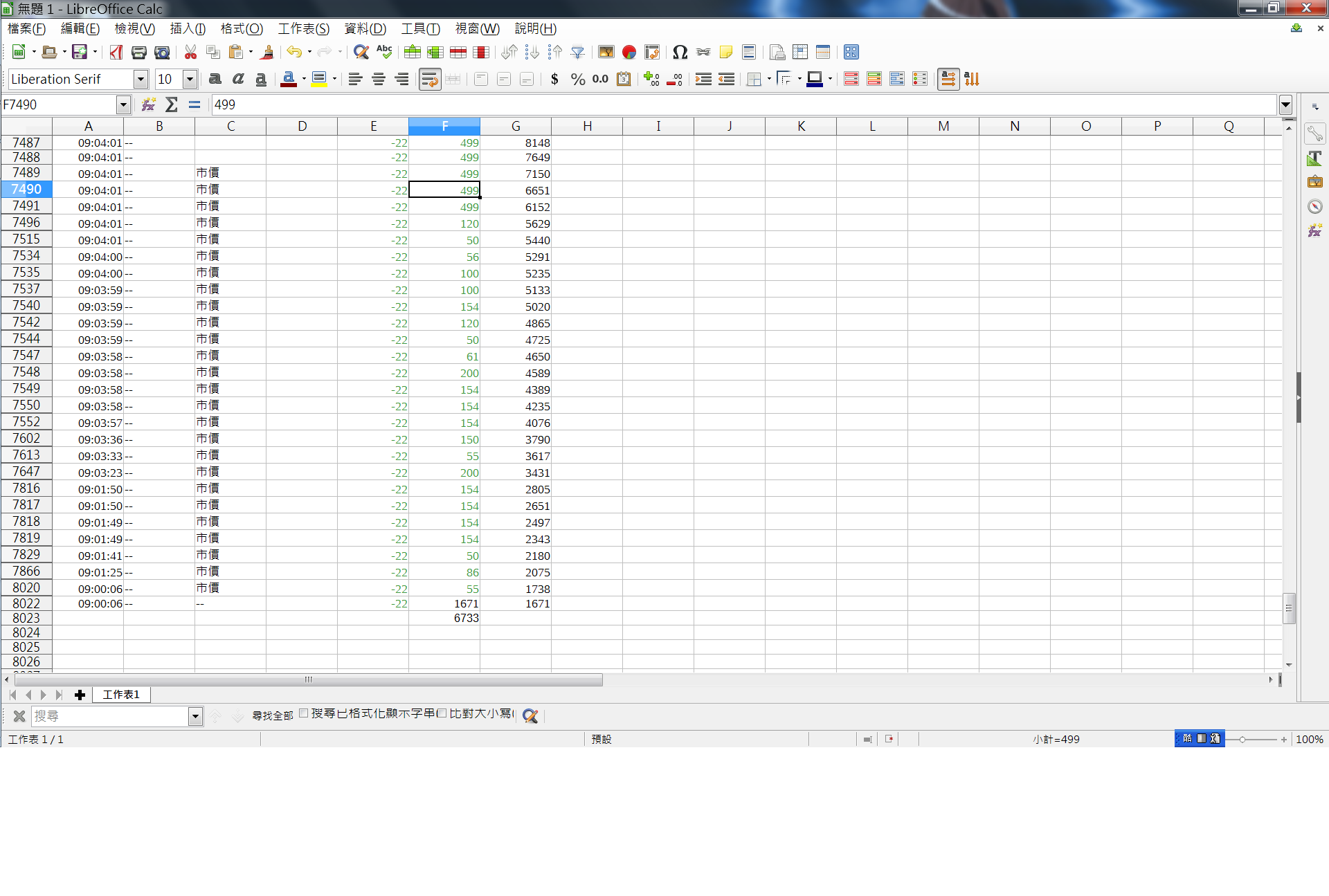
Task: Open the 格式(O) menu
Action: pyautogui.click(x=242, y=28)
